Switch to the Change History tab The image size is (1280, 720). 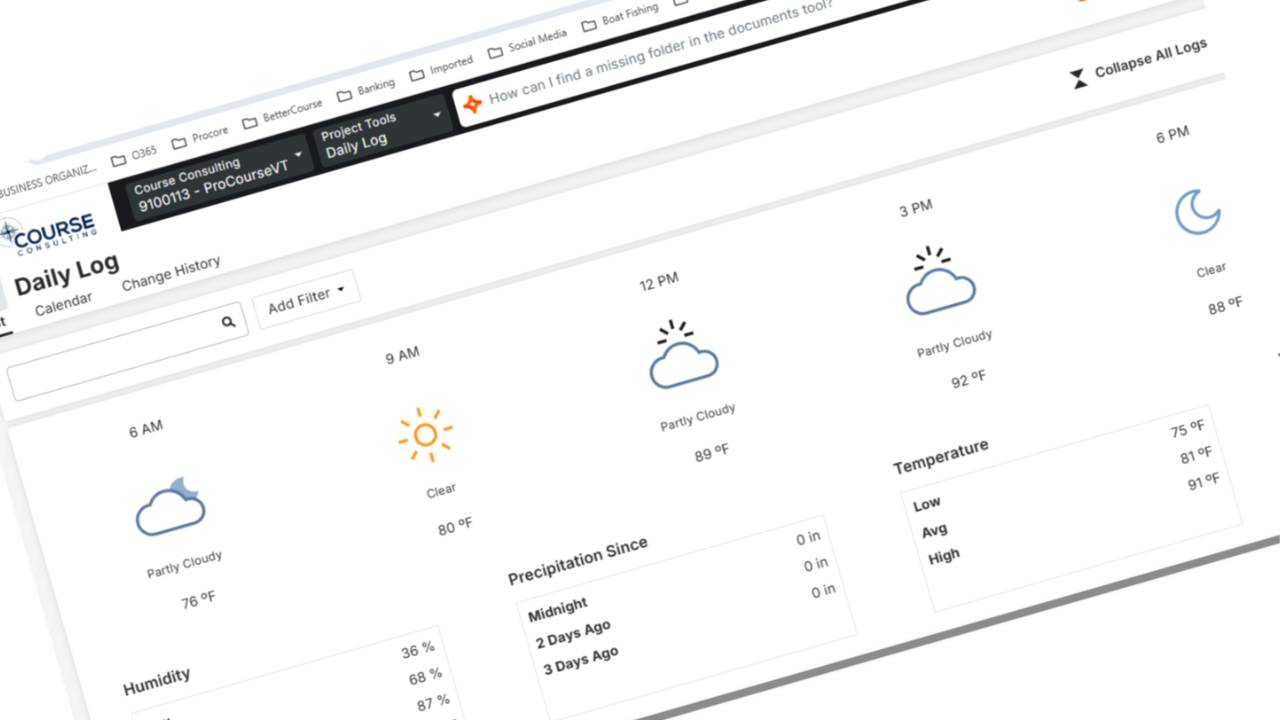(x=171, y=275)
